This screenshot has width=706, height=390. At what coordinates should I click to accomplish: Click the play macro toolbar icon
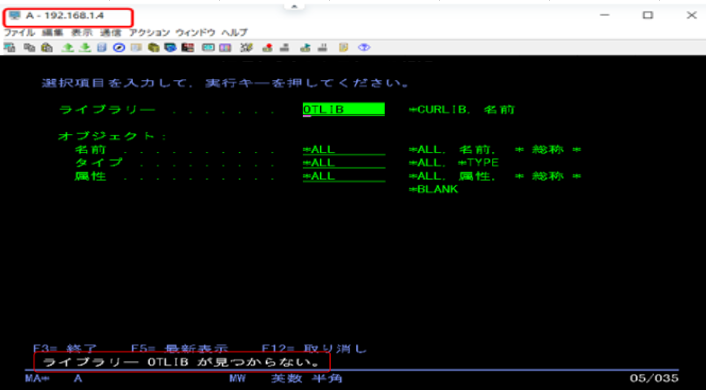click(x=305, y=48)
